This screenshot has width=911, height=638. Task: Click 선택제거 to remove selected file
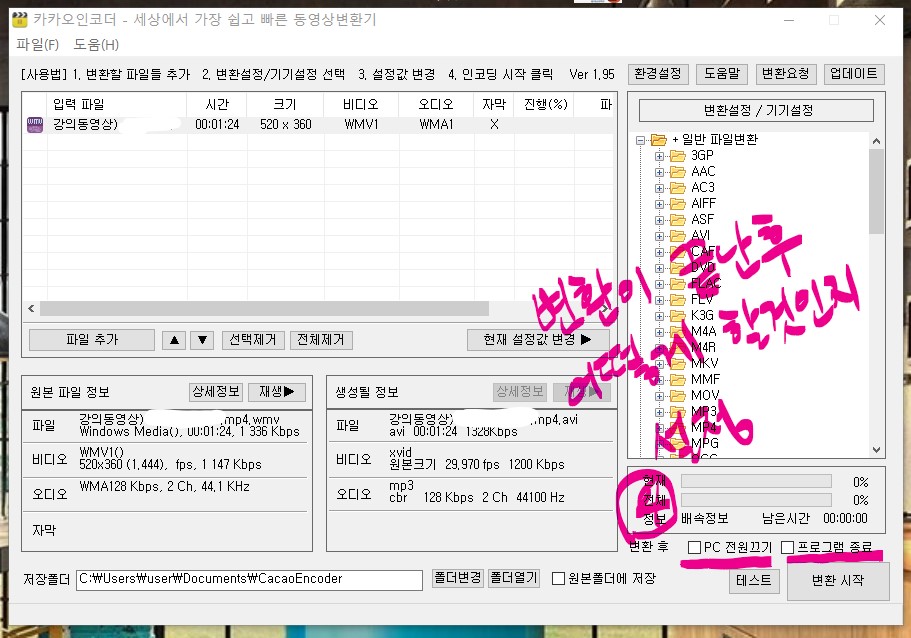(x=253, y=340)
